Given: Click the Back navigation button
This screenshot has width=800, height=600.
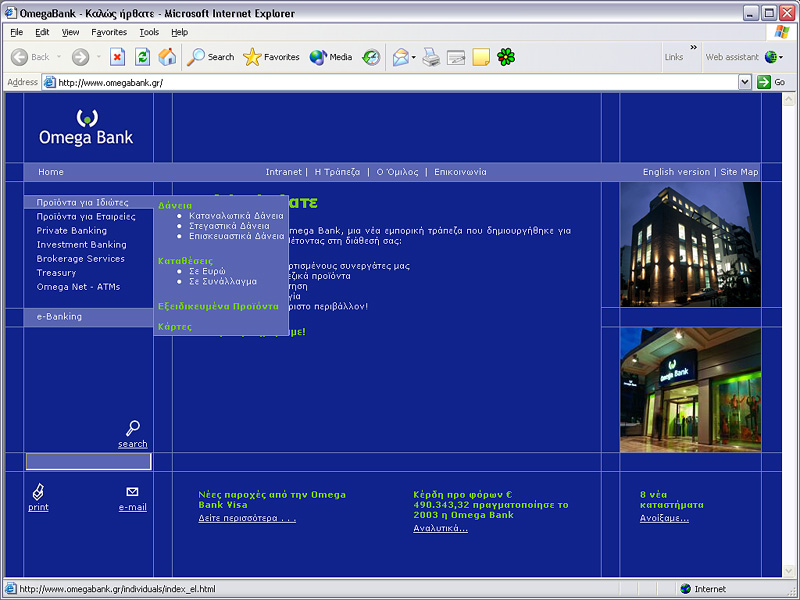Looking at the screenshot, I should pyautogui.click(x=31, y=57).
